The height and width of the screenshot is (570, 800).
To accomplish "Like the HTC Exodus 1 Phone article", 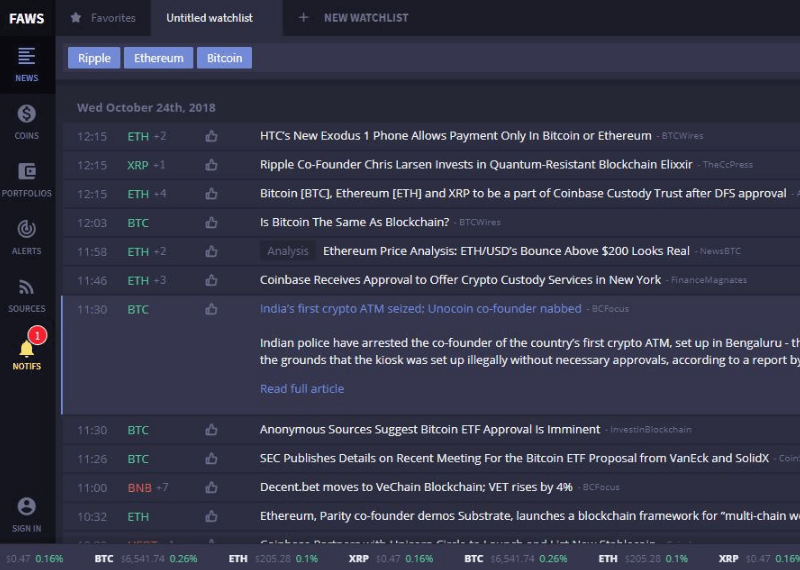I will [x=211, y=136].
